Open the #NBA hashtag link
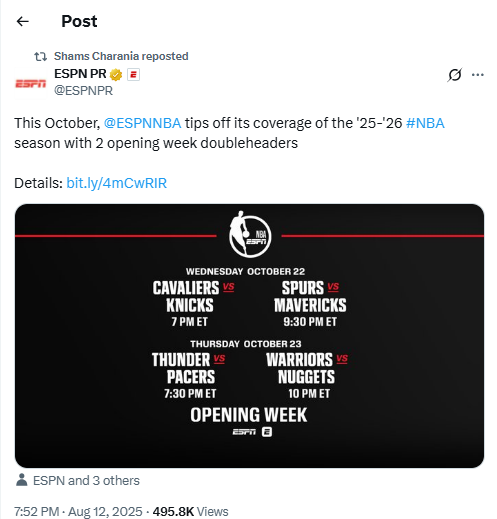497x519 pixels. coord(425,123)
